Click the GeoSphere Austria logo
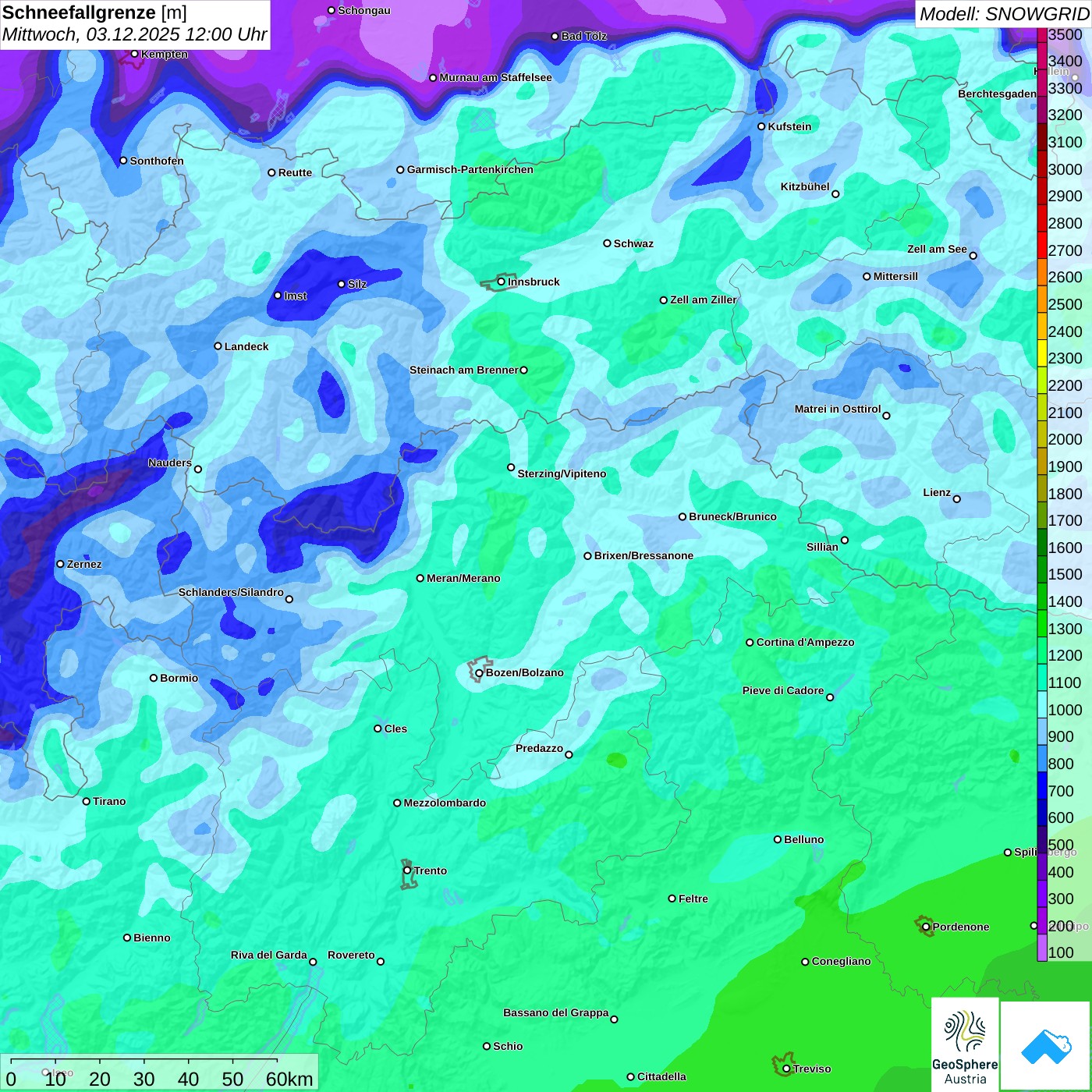 [x=965, y=1045]
